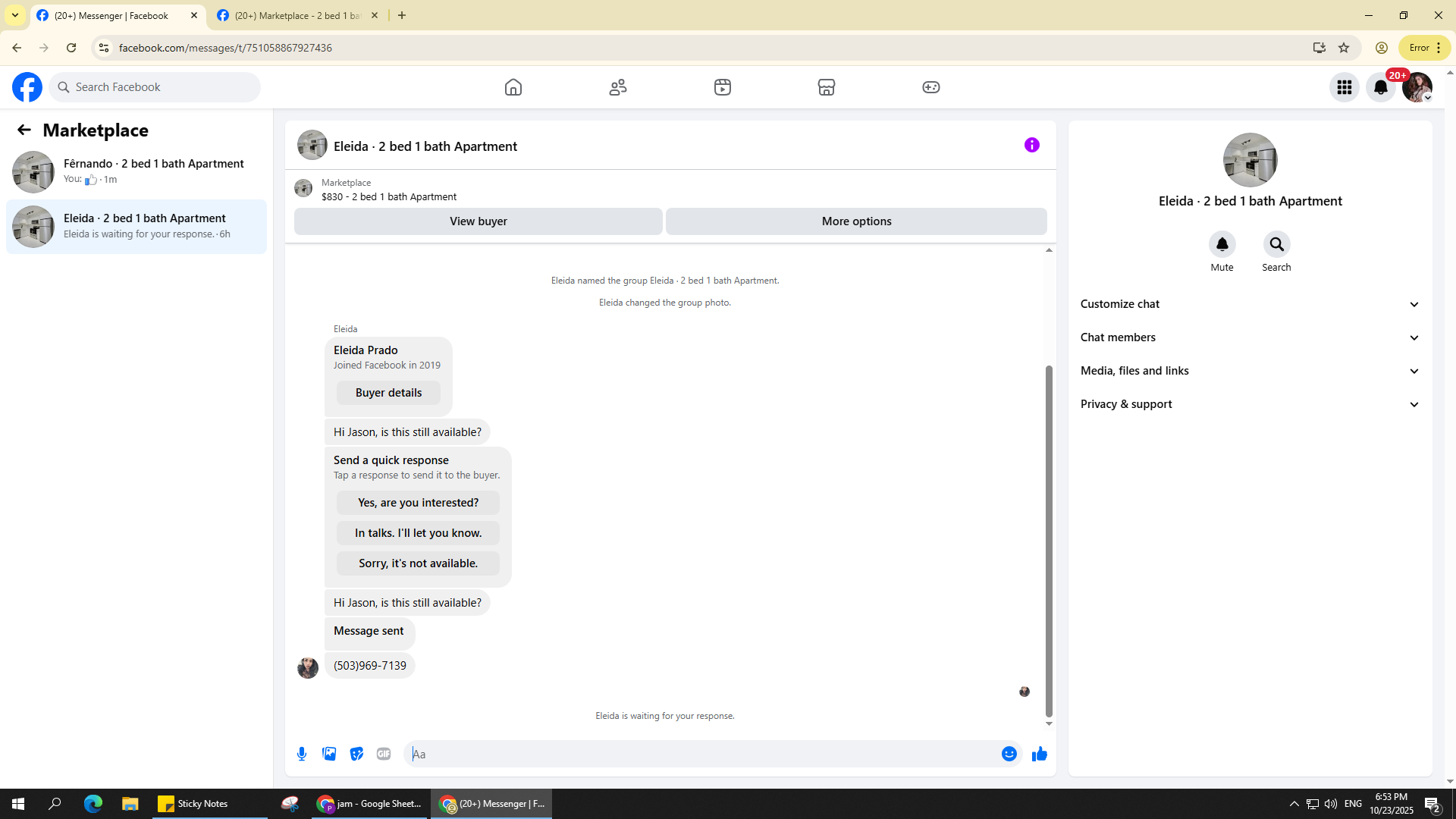Open Facebook notifications bell
This screenshot has height=819, width=1456.
click(x=1380, y=87)
